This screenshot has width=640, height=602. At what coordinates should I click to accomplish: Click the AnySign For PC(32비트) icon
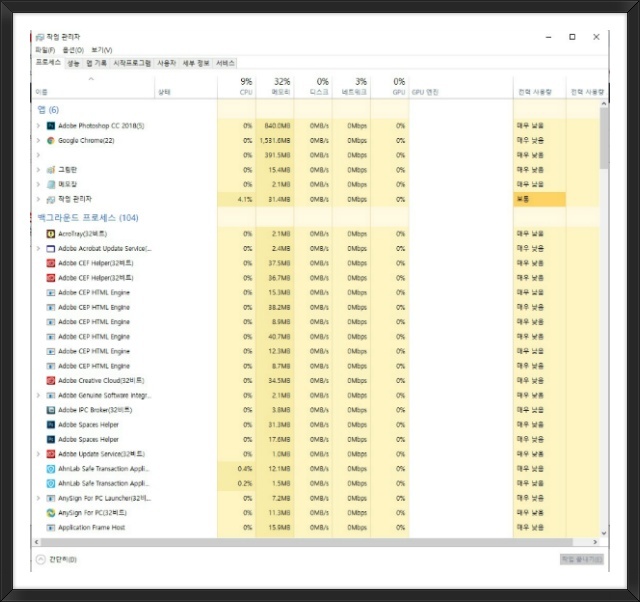point(51,513)
